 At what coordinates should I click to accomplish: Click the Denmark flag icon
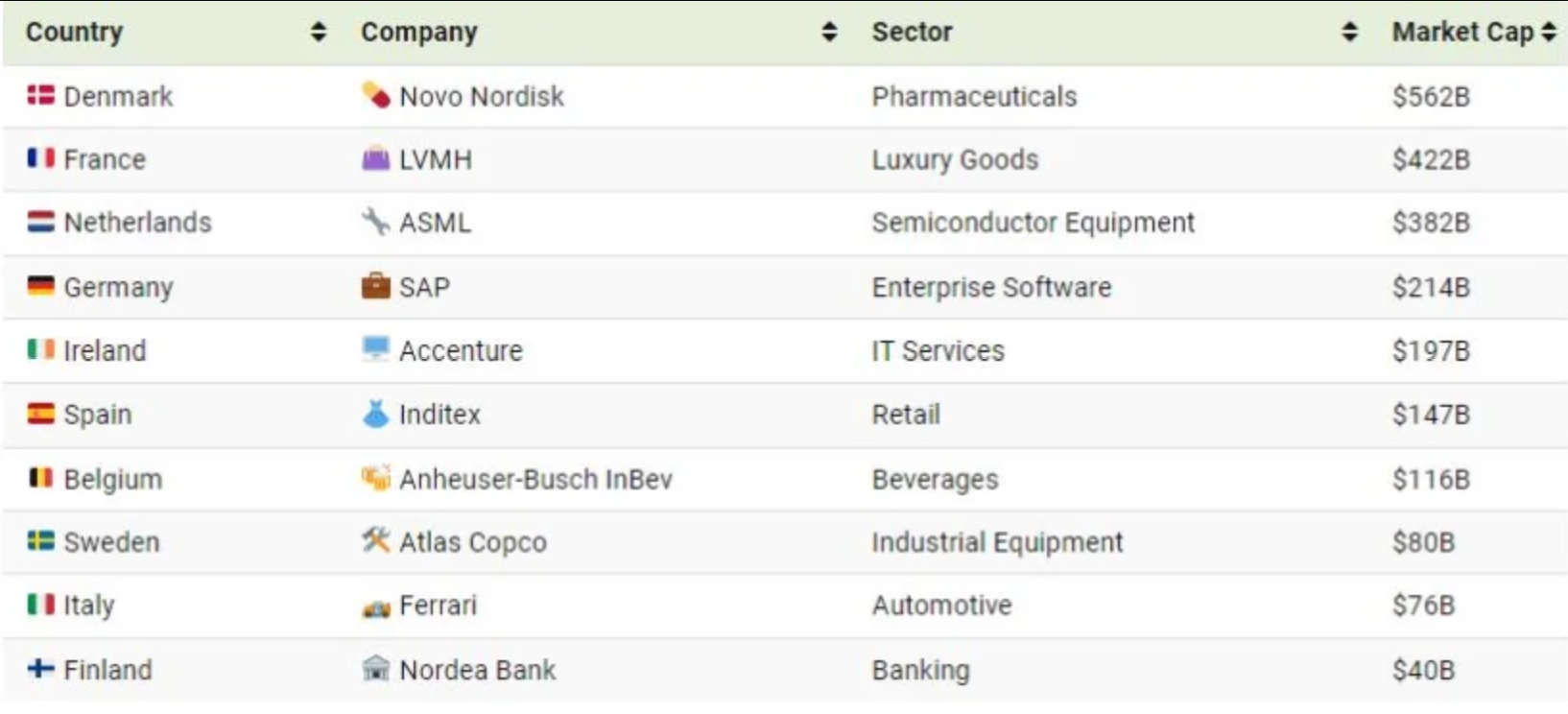tap(40, 95)
